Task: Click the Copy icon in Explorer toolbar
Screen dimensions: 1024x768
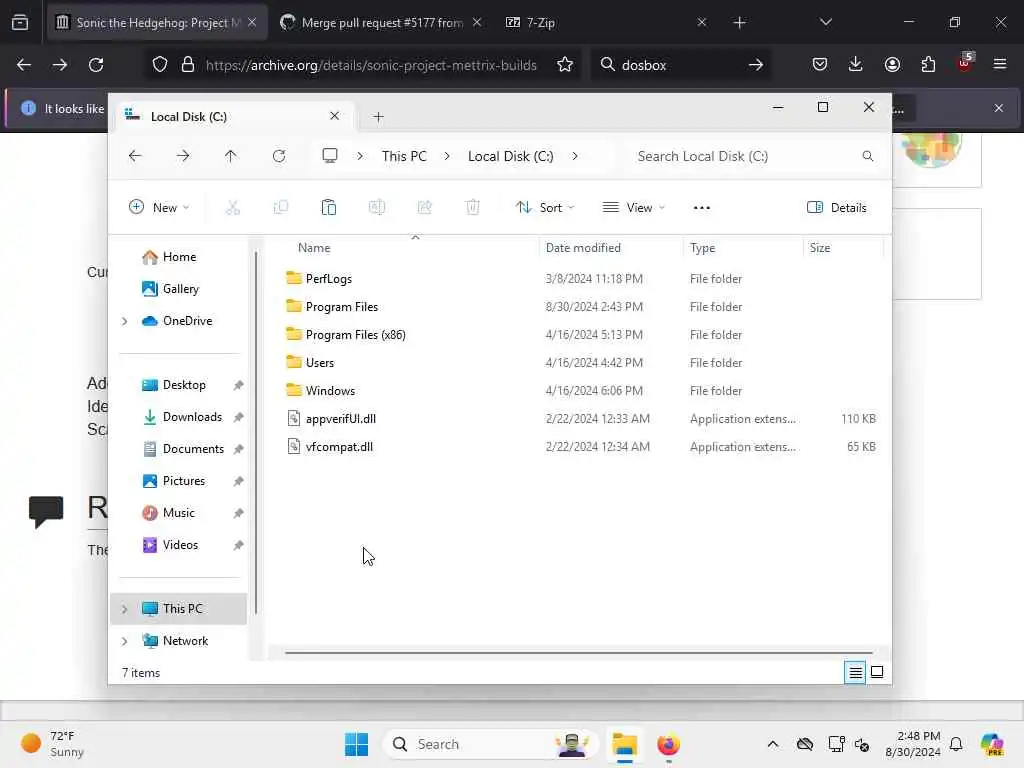Action: click(x=281, y=208)
